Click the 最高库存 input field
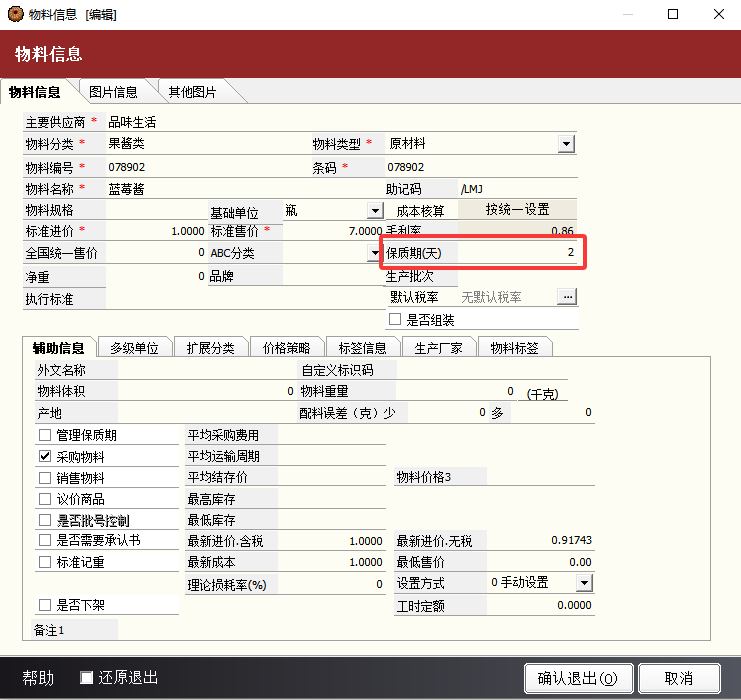Screen dimensions: 741x700 (x=332, y=499)
